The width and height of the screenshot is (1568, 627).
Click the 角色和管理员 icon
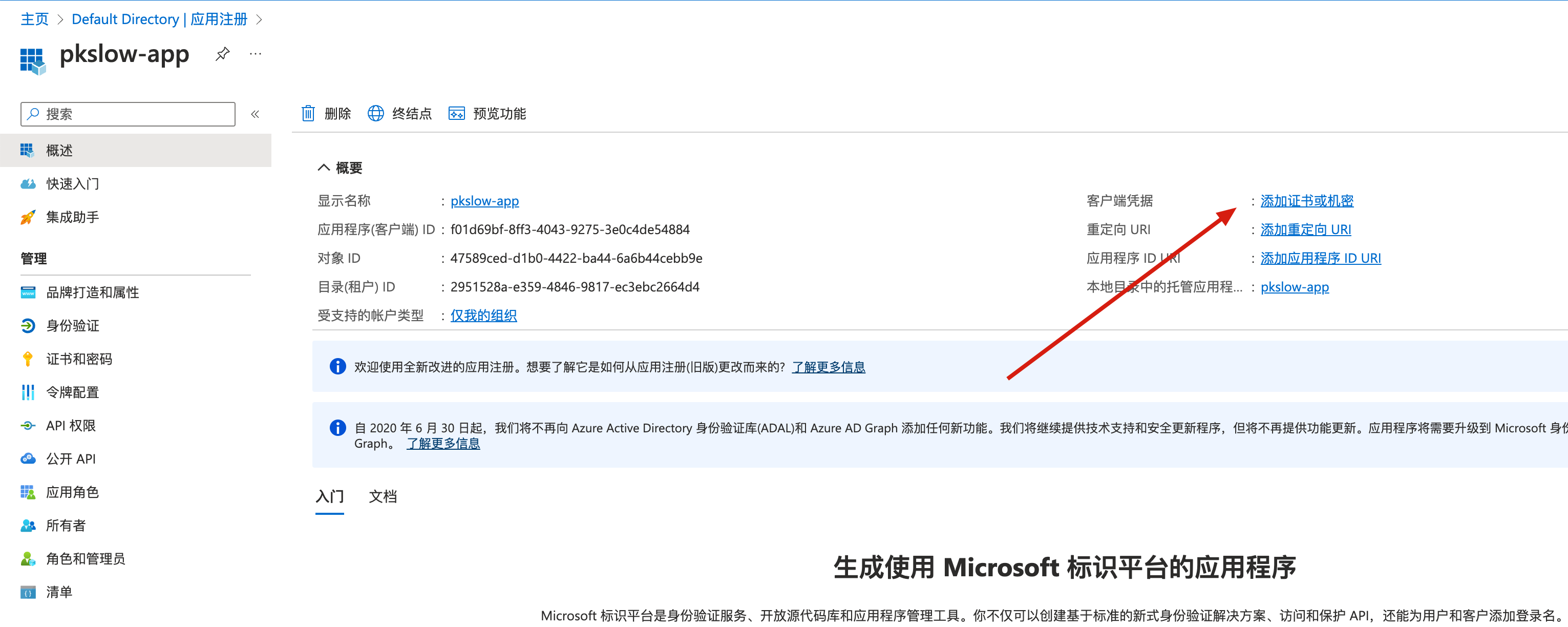[x=28, y=558]
